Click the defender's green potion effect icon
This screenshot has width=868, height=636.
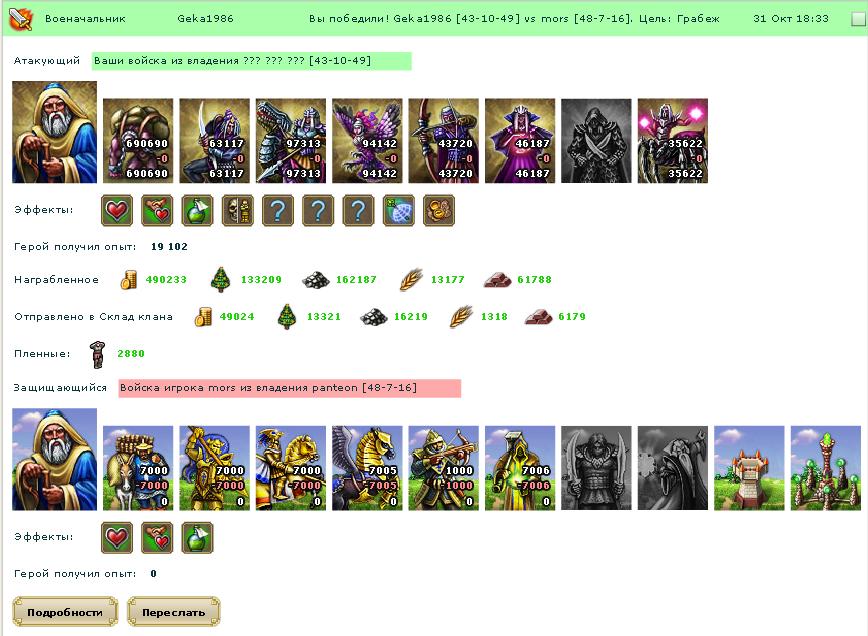point(198,537)
